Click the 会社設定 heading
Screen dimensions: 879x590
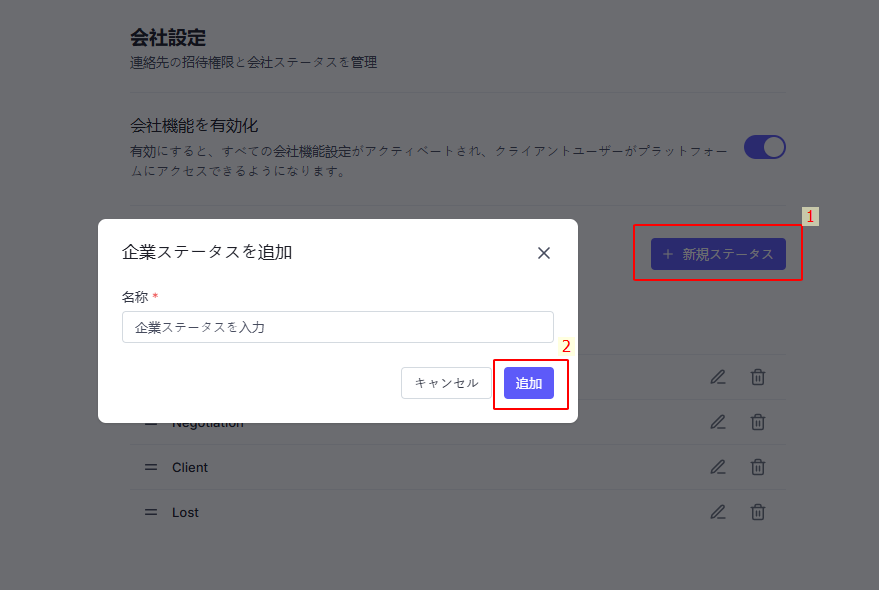(x=168, y=38)
